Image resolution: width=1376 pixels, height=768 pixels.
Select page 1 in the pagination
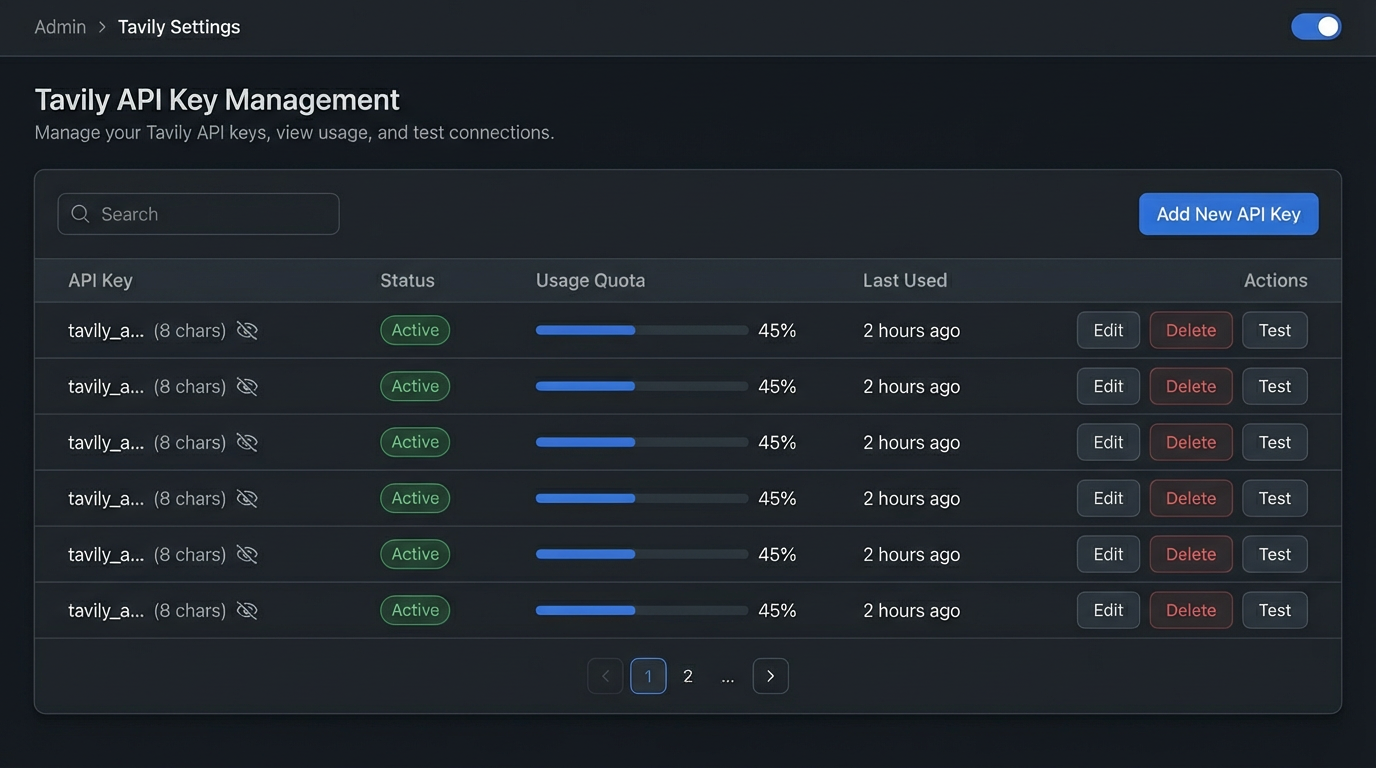pyautogui.click(x=648, y=676)
